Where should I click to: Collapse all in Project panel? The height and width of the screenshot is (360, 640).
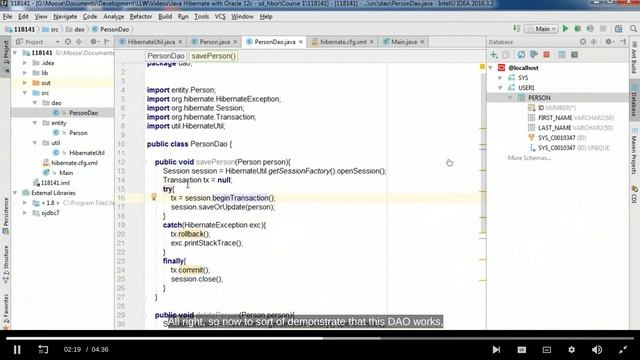pos(79,42)
